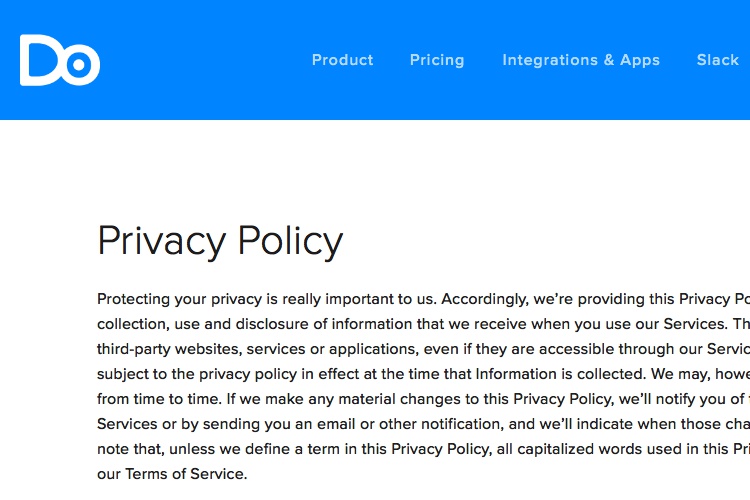Go to the Pricing page link

point(437,60)
